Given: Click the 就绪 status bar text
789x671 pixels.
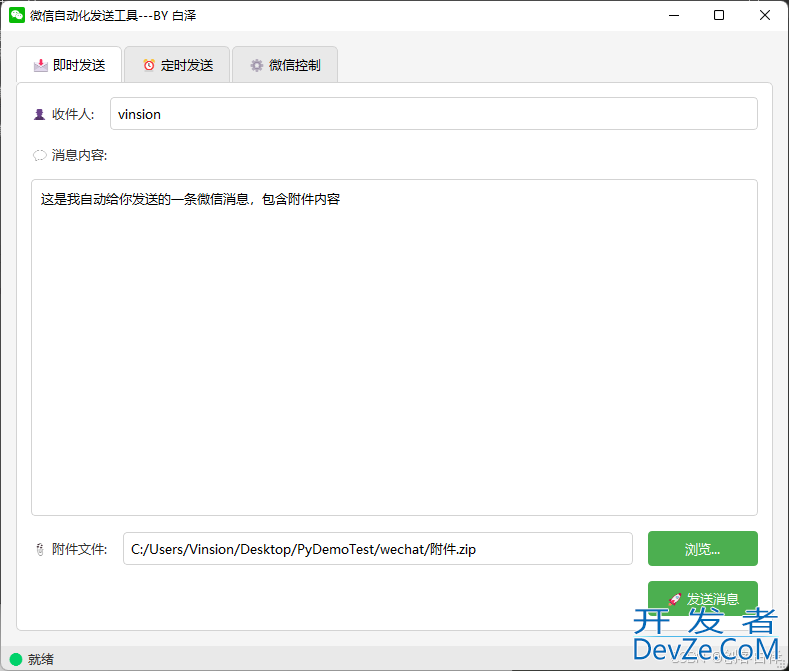Looking at the screenshot, I should [41, 659].
